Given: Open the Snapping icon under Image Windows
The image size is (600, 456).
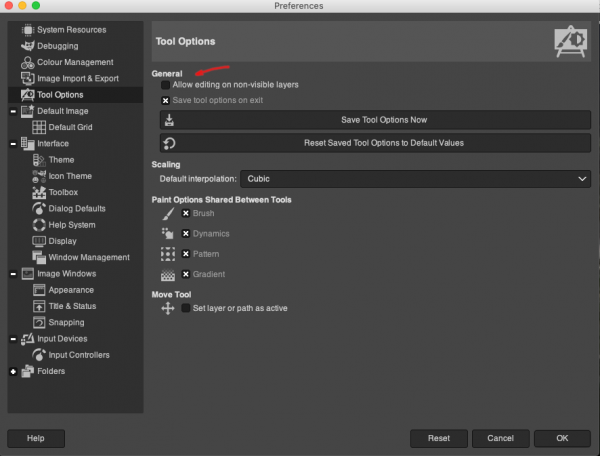Looking at the screenshot, I should [x=39, y=322].
